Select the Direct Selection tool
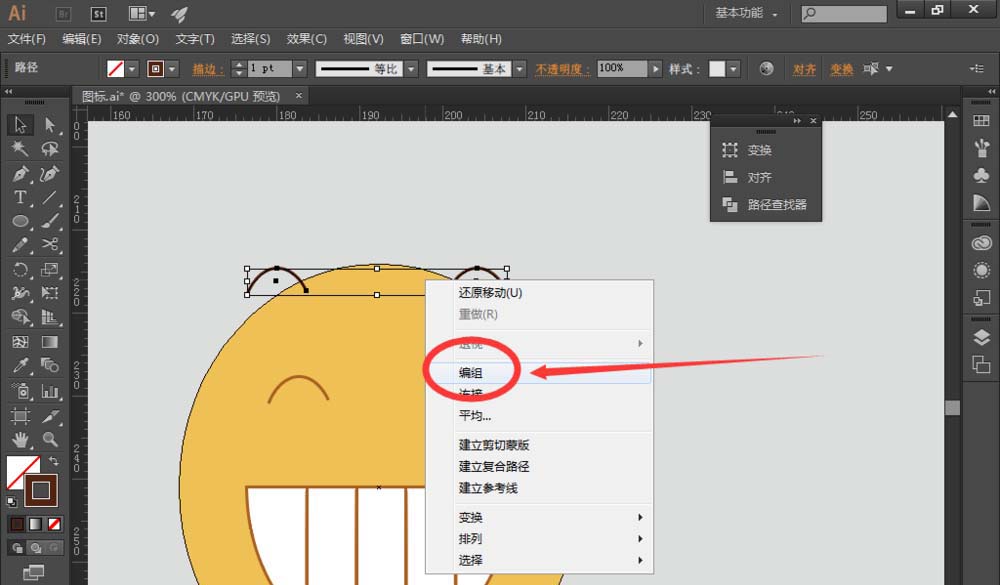 click(x=50, y=124)
